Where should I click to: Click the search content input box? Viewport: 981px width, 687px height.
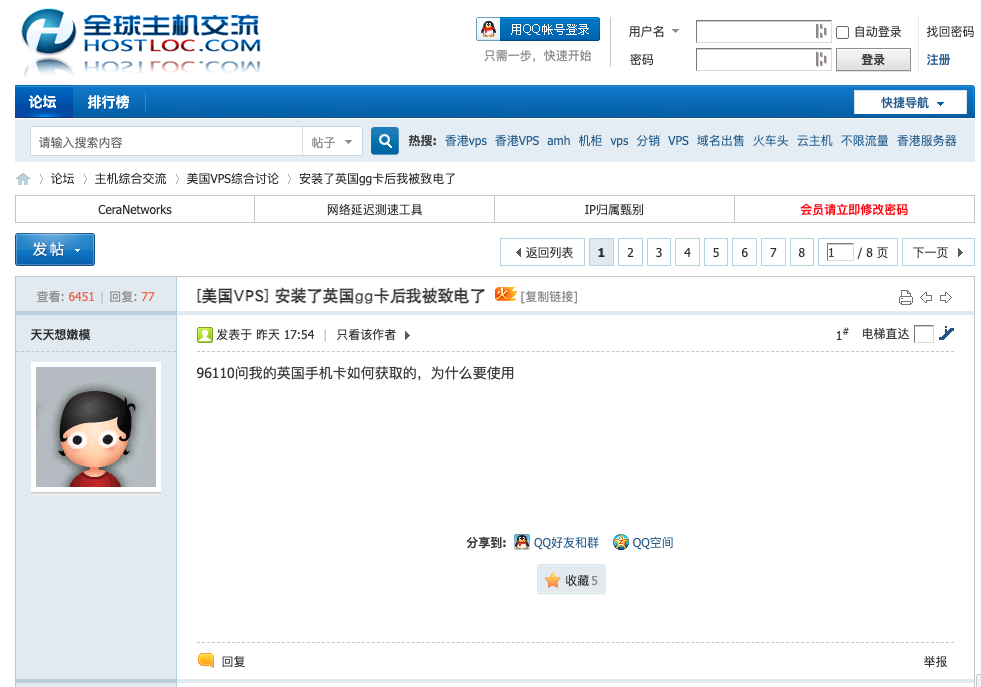pyautogui.click(x=166, y=141)
